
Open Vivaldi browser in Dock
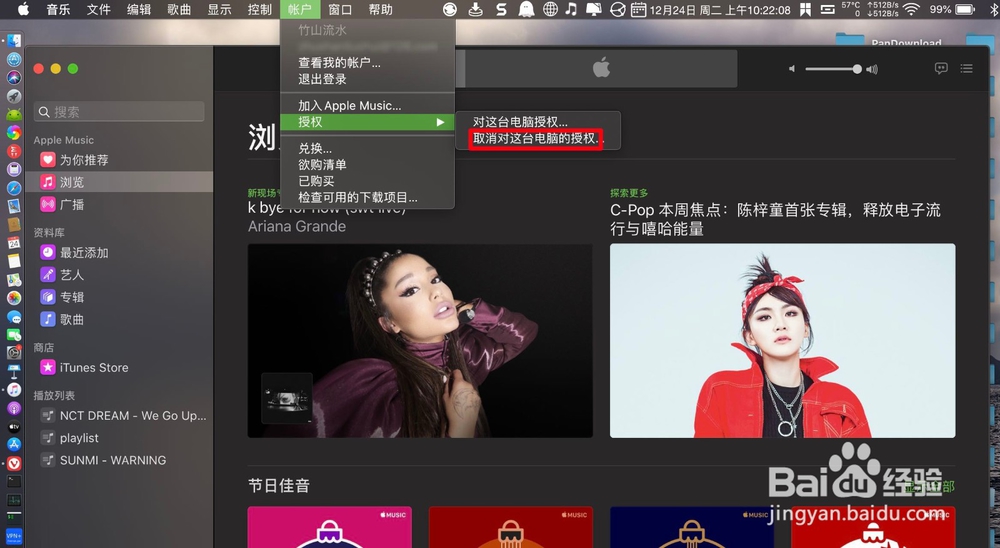13,463
